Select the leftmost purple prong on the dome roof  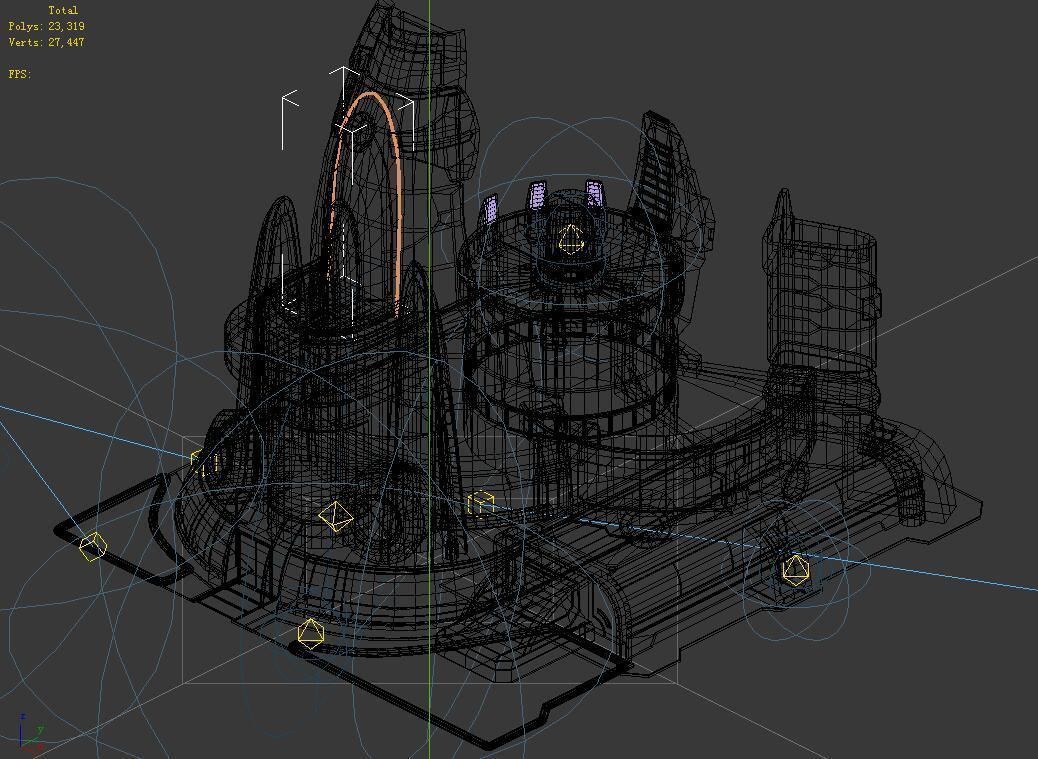coord(491,208)
